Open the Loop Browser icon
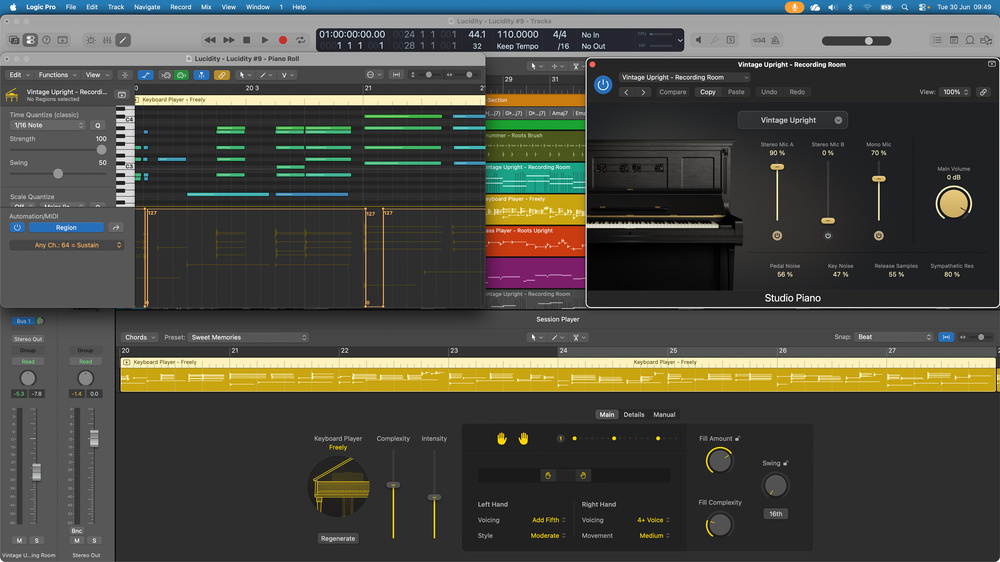The image size is (1000, 562). pos(969,40)
